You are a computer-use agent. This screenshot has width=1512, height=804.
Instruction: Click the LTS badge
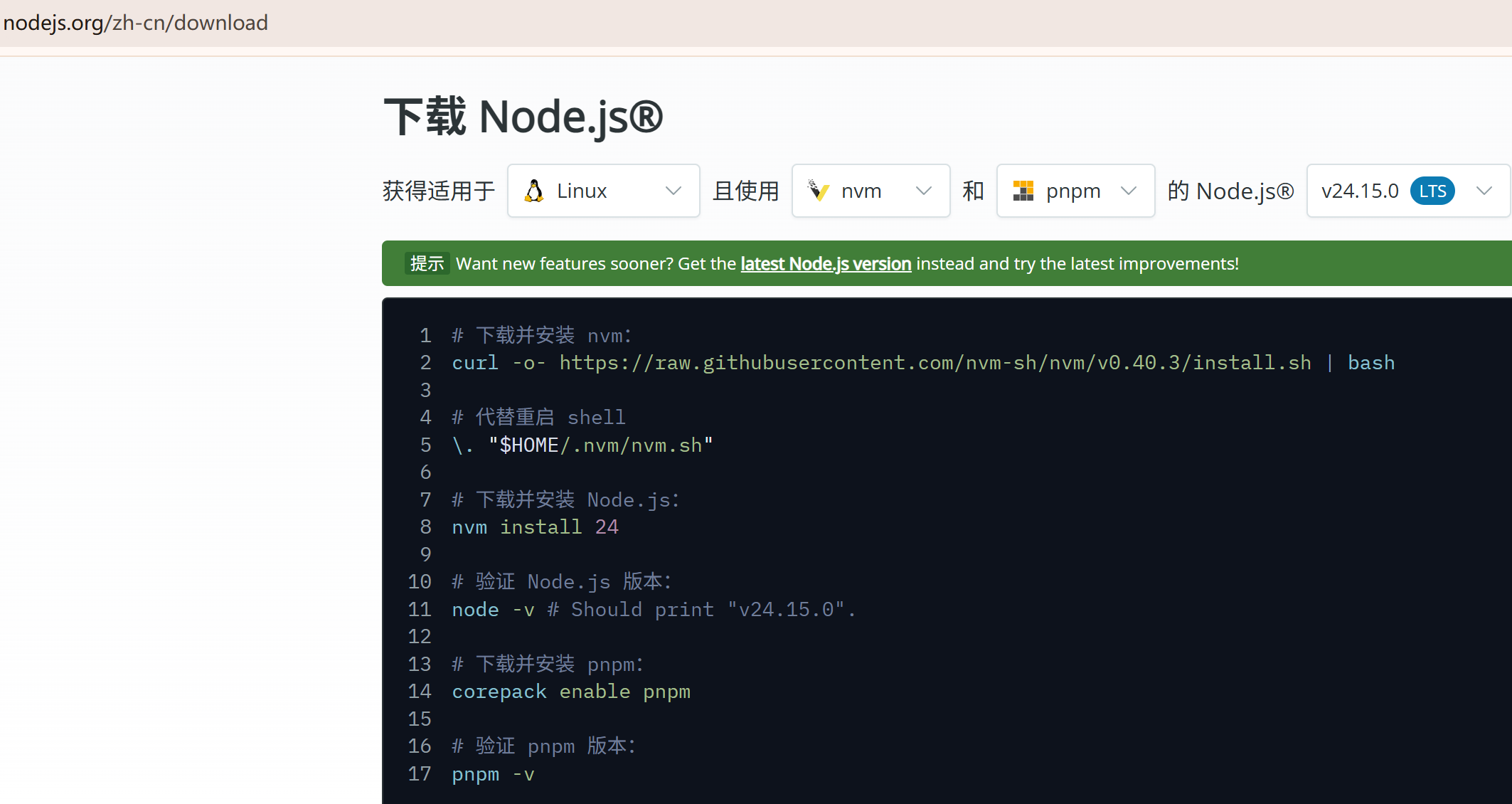coord(1432,191)
